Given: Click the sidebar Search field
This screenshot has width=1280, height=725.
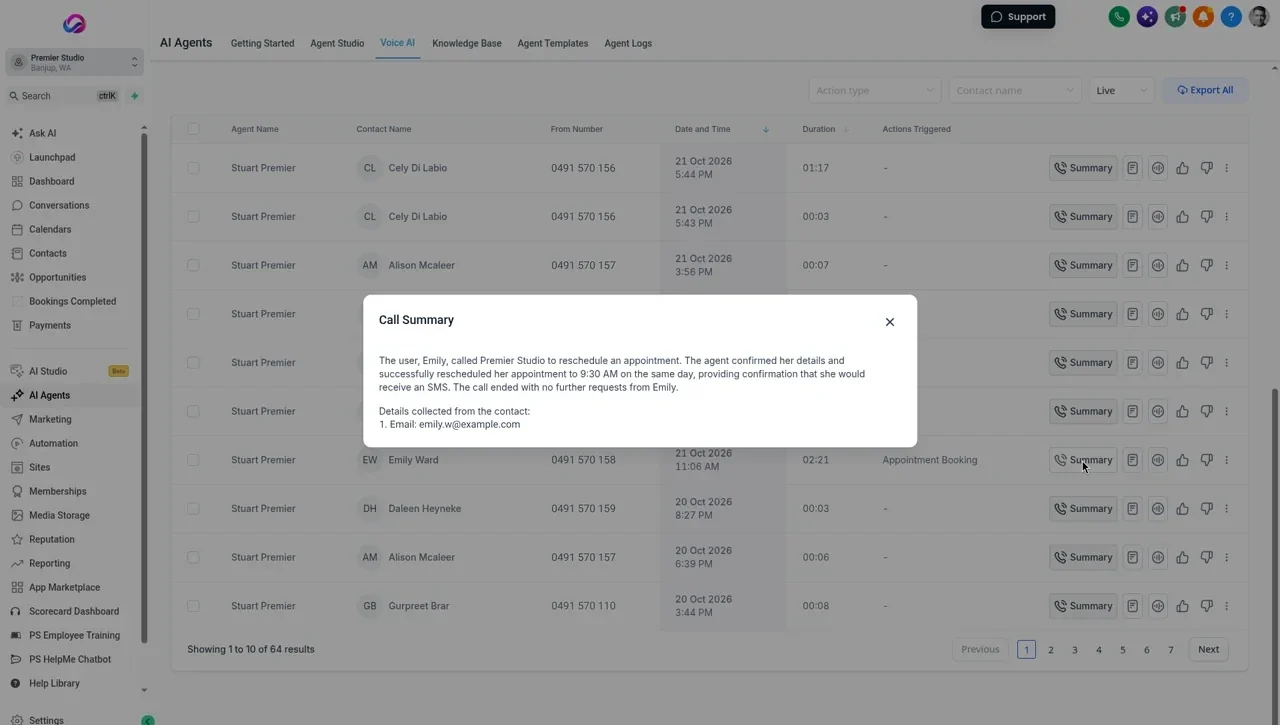Looking at the screenshot, I should point(64,96).
